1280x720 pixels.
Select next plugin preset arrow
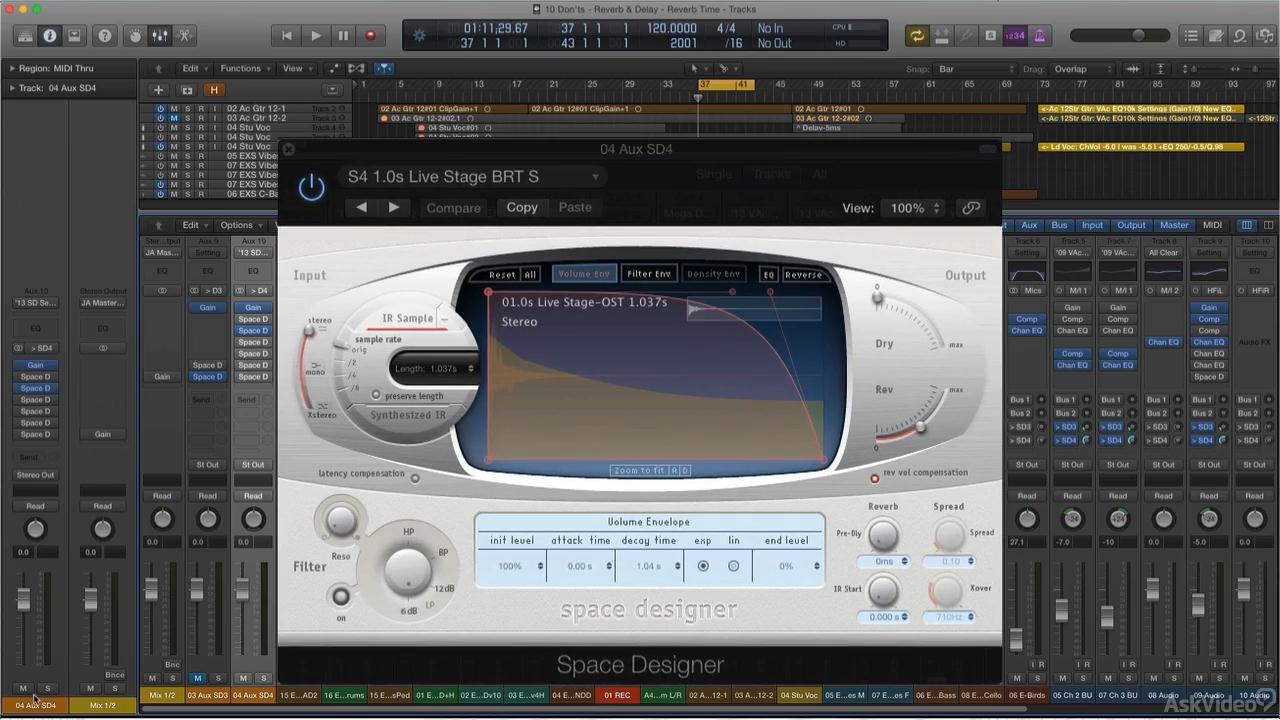pos(394,207)
